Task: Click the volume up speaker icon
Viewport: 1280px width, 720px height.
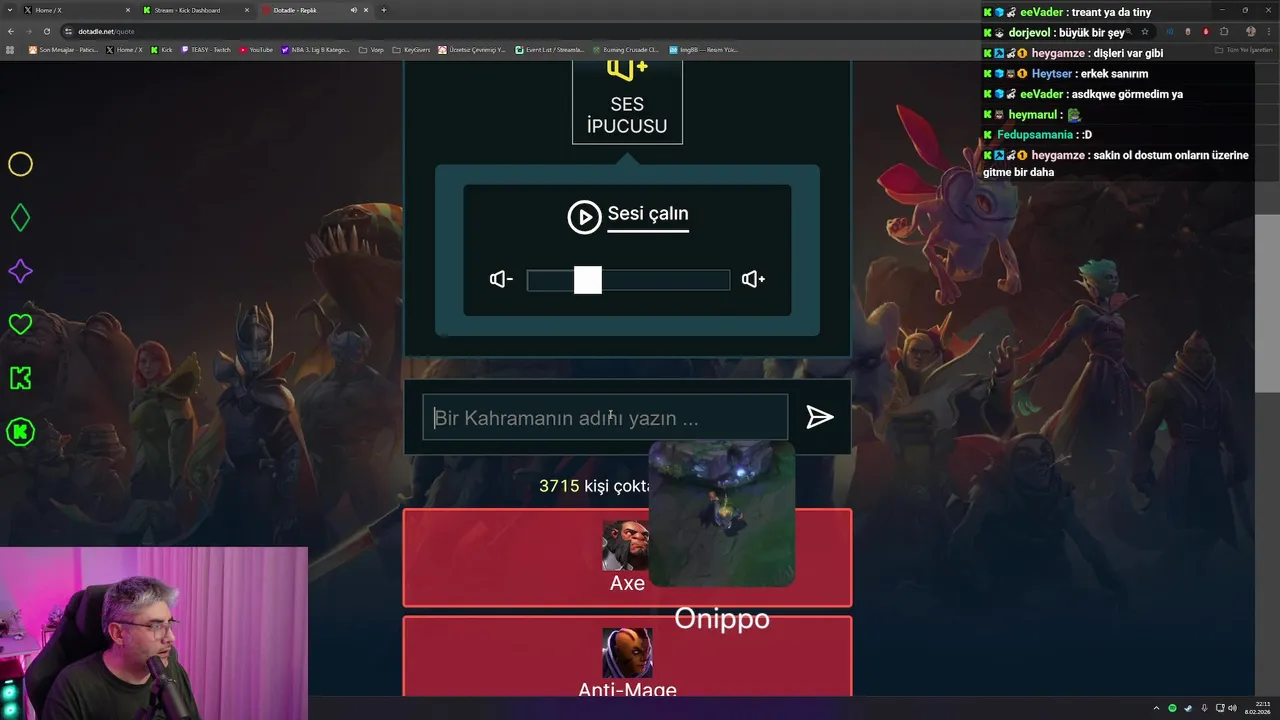Action: point(753,280)
